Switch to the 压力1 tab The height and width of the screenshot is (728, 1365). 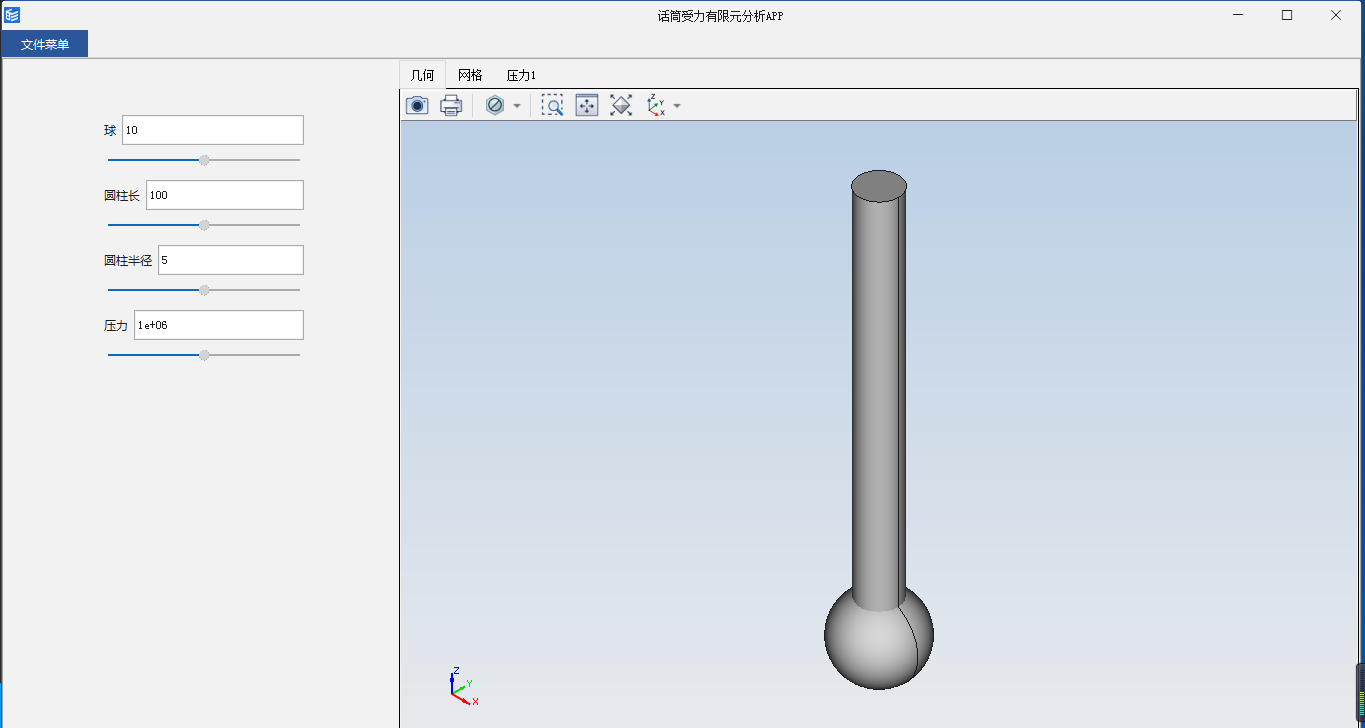(x=521, y=75)
